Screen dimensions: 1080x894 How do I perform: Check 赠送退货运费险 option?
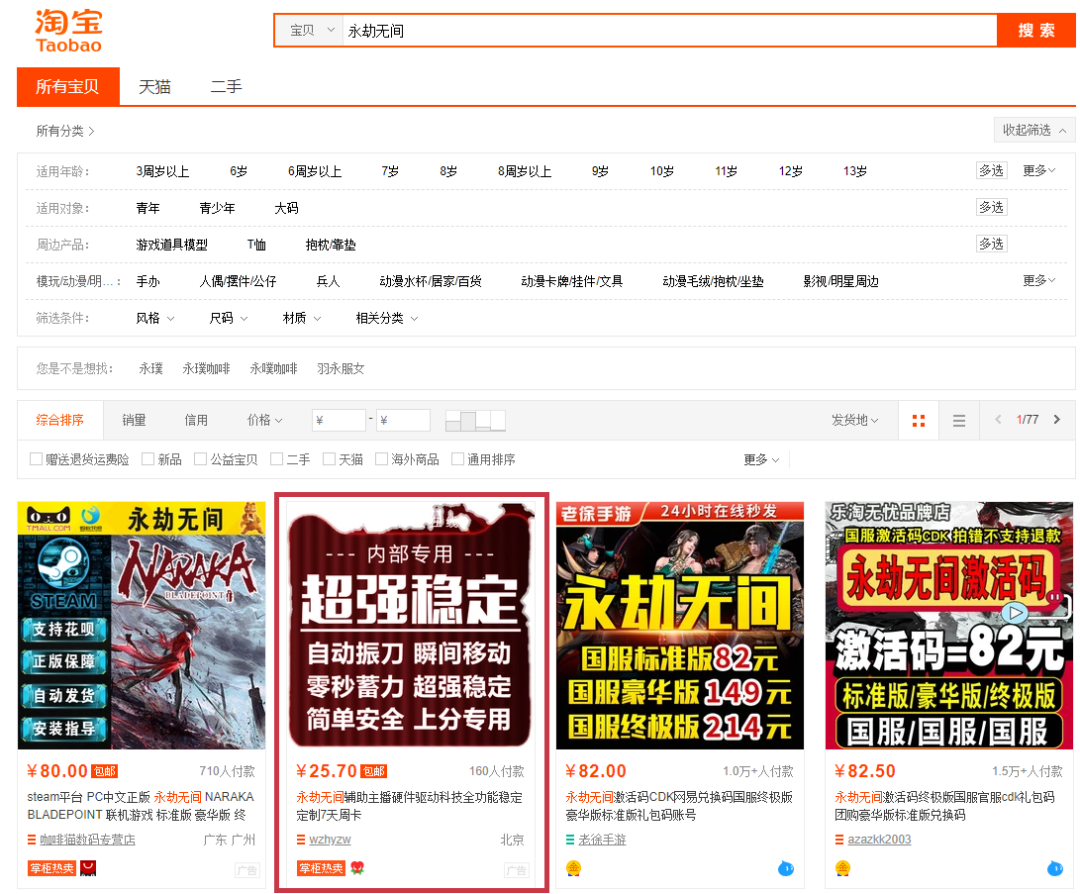click(x=36, y=459)
